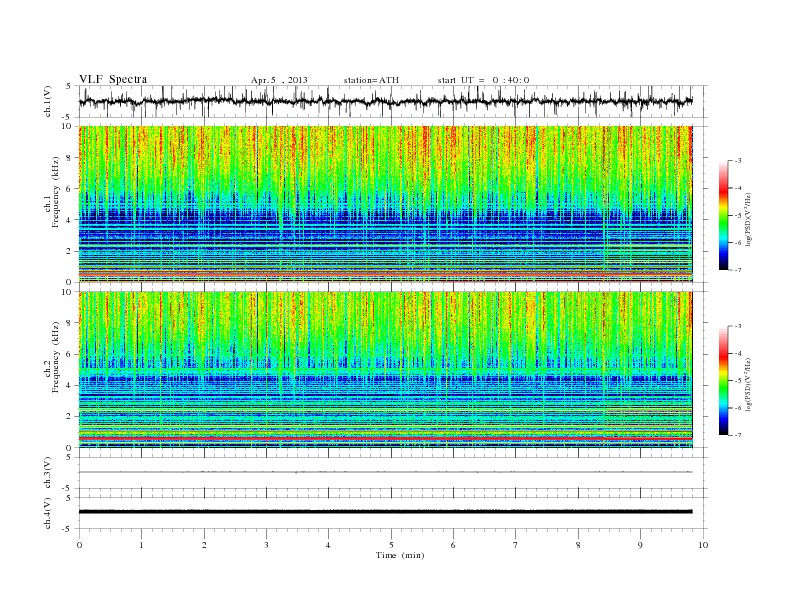
Task: Click the "8" kHz tick of ch.1 spectrogram
Action: tap(69, 158)
